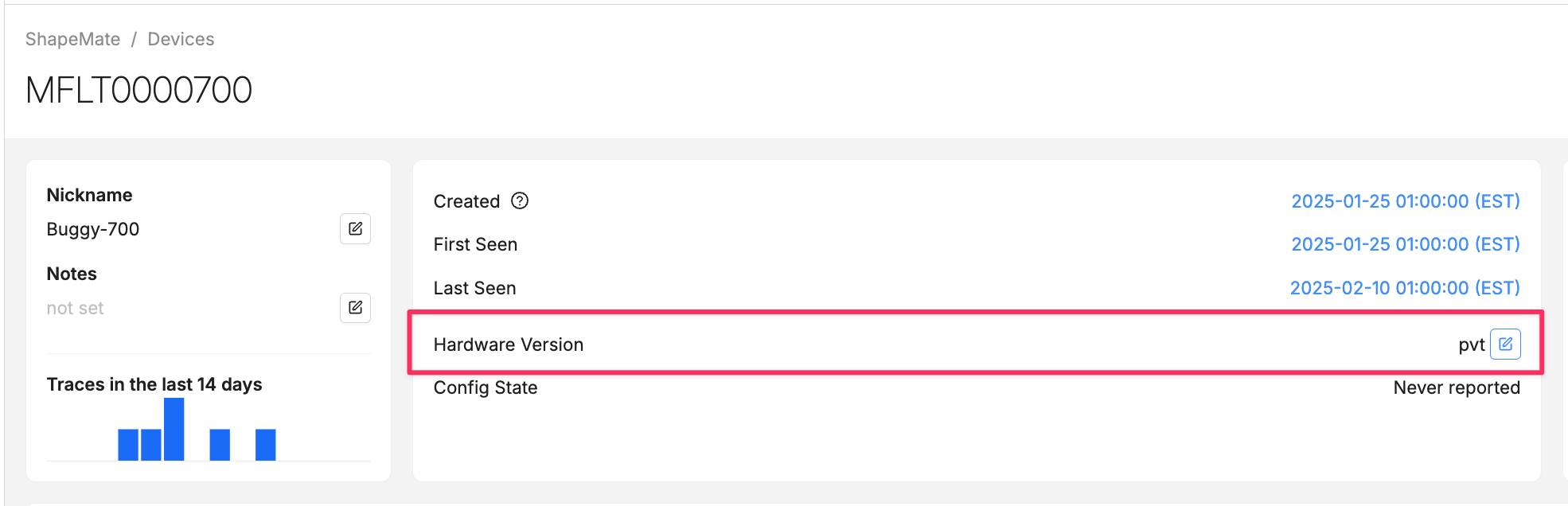Edit the Notes field via its pencil icon

[x=355, y=308]
